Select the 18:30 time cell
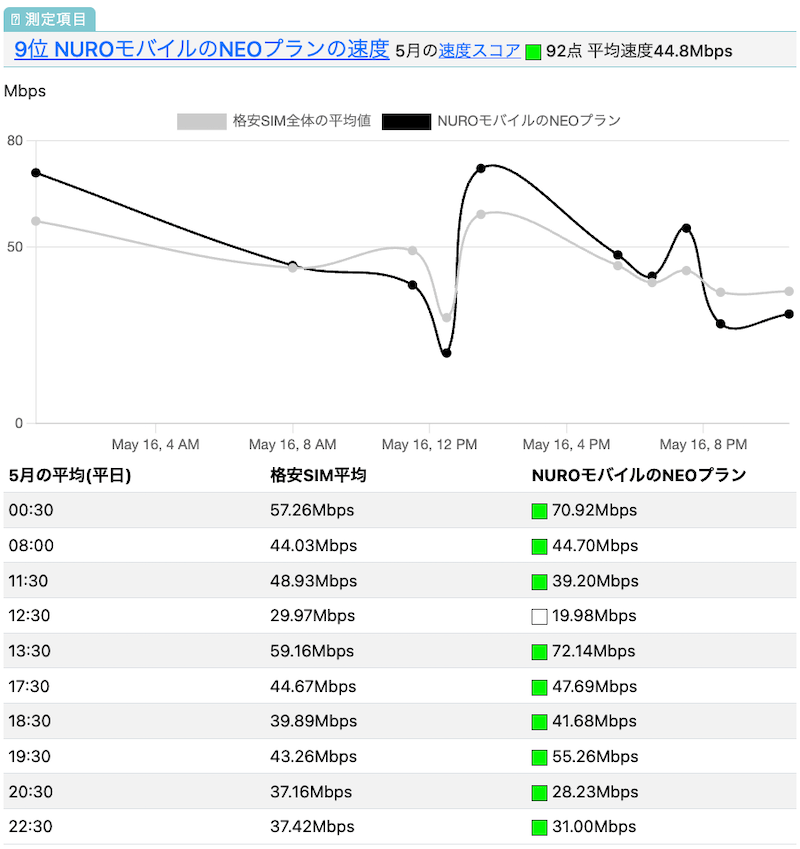The image size is (800, 849). (x=29, y=721)
